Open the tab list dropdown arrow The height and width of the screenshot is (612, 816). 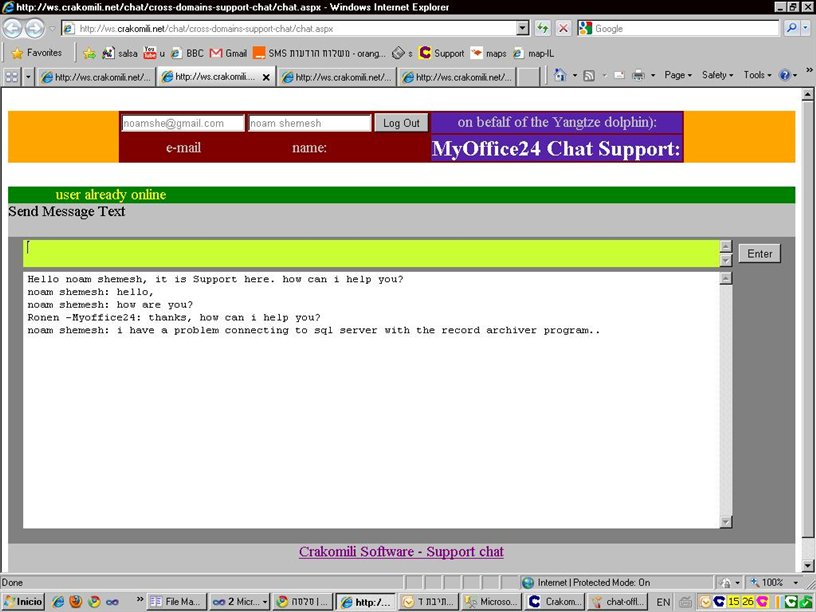coord(28,77)
